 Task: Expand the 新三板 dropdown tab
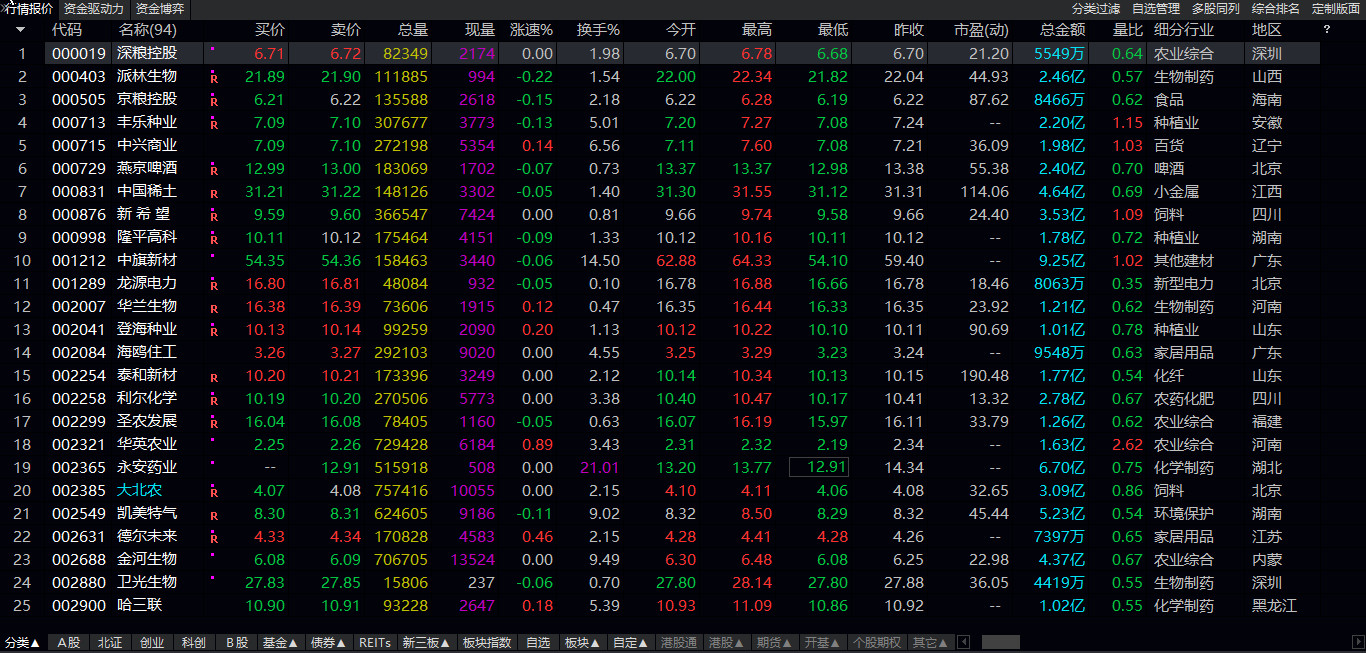(x=426, y=642)
